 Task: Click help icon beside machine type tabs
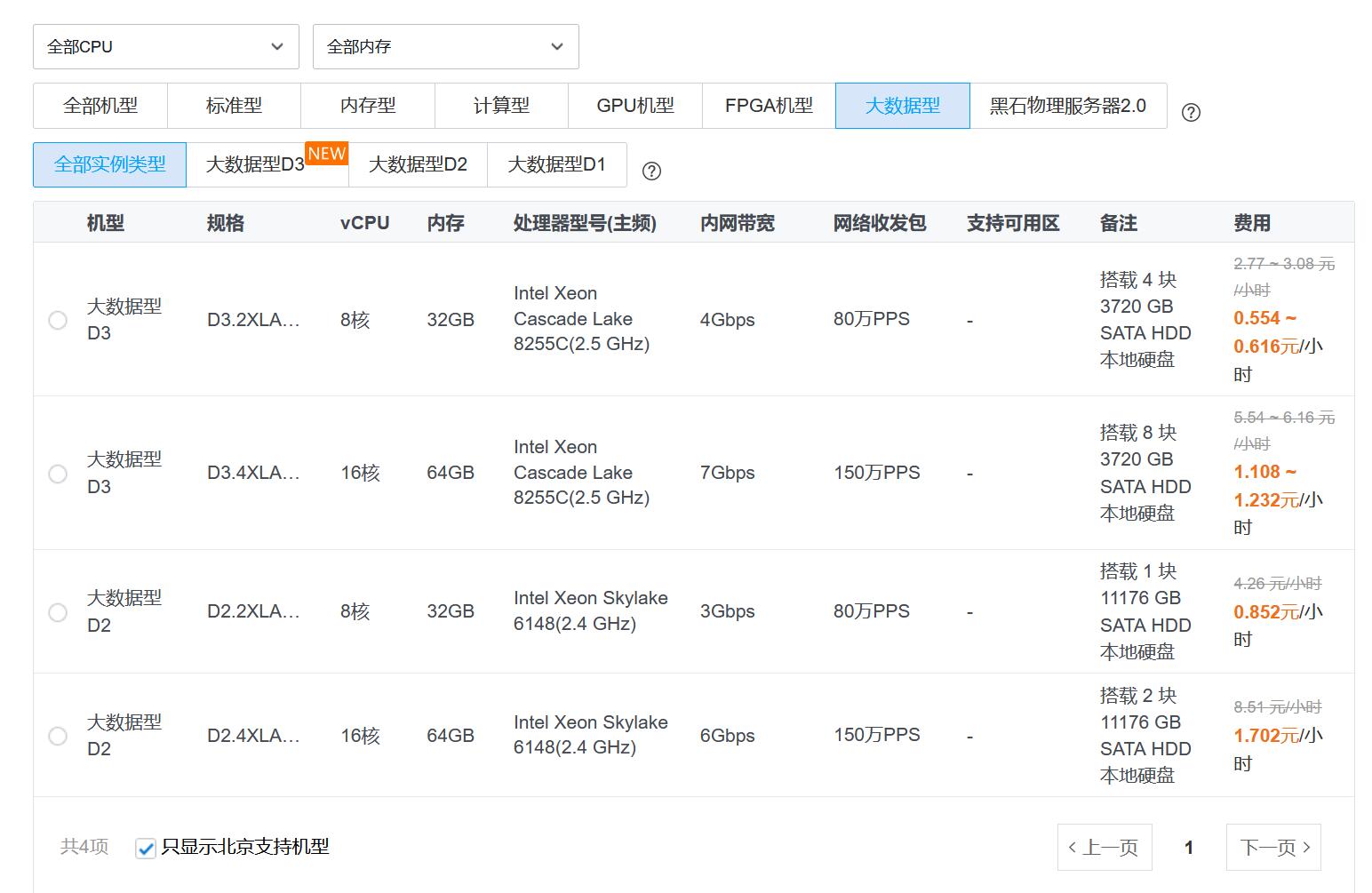click(1191, 113)
